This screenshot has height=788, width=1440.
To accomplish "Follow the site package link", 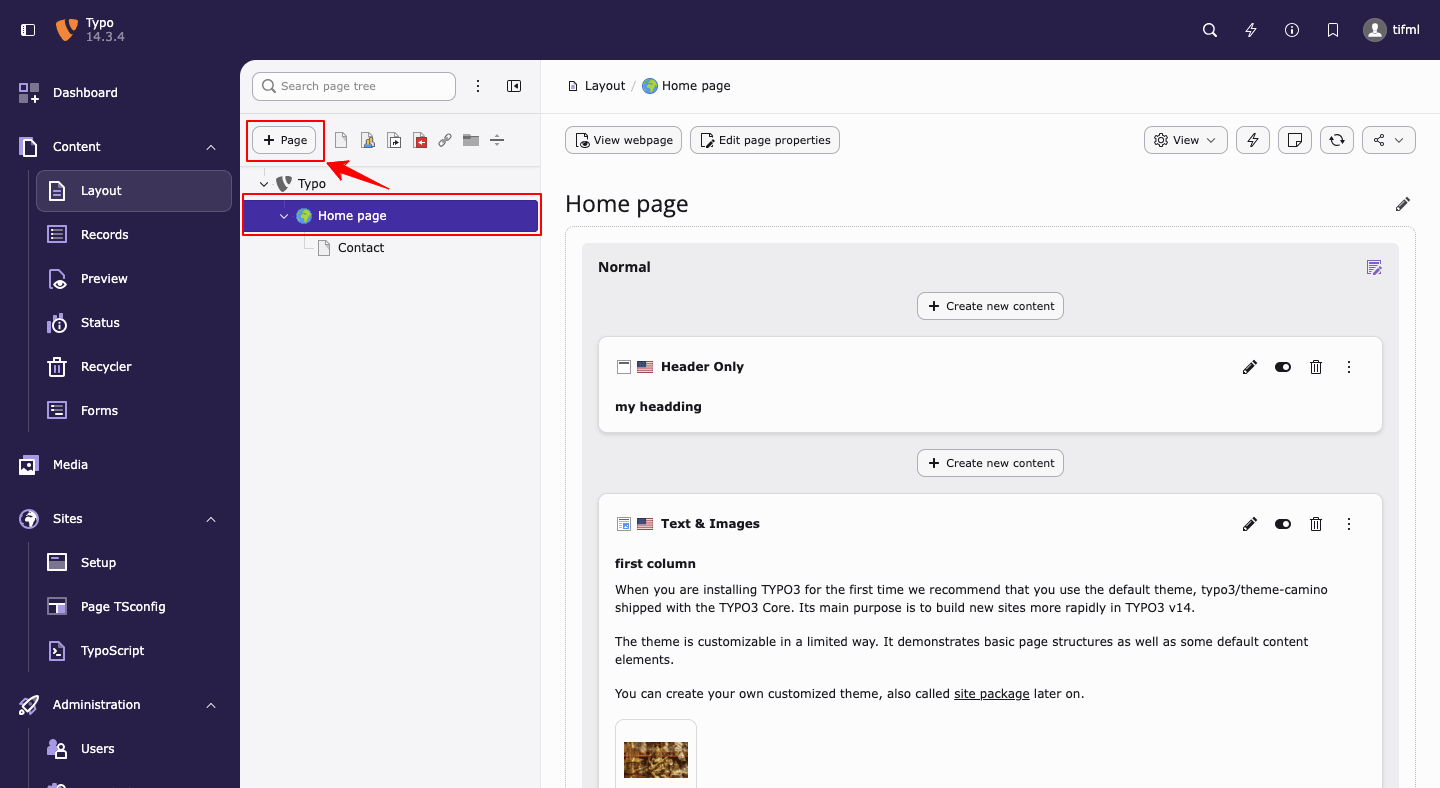I will (992, 693).
